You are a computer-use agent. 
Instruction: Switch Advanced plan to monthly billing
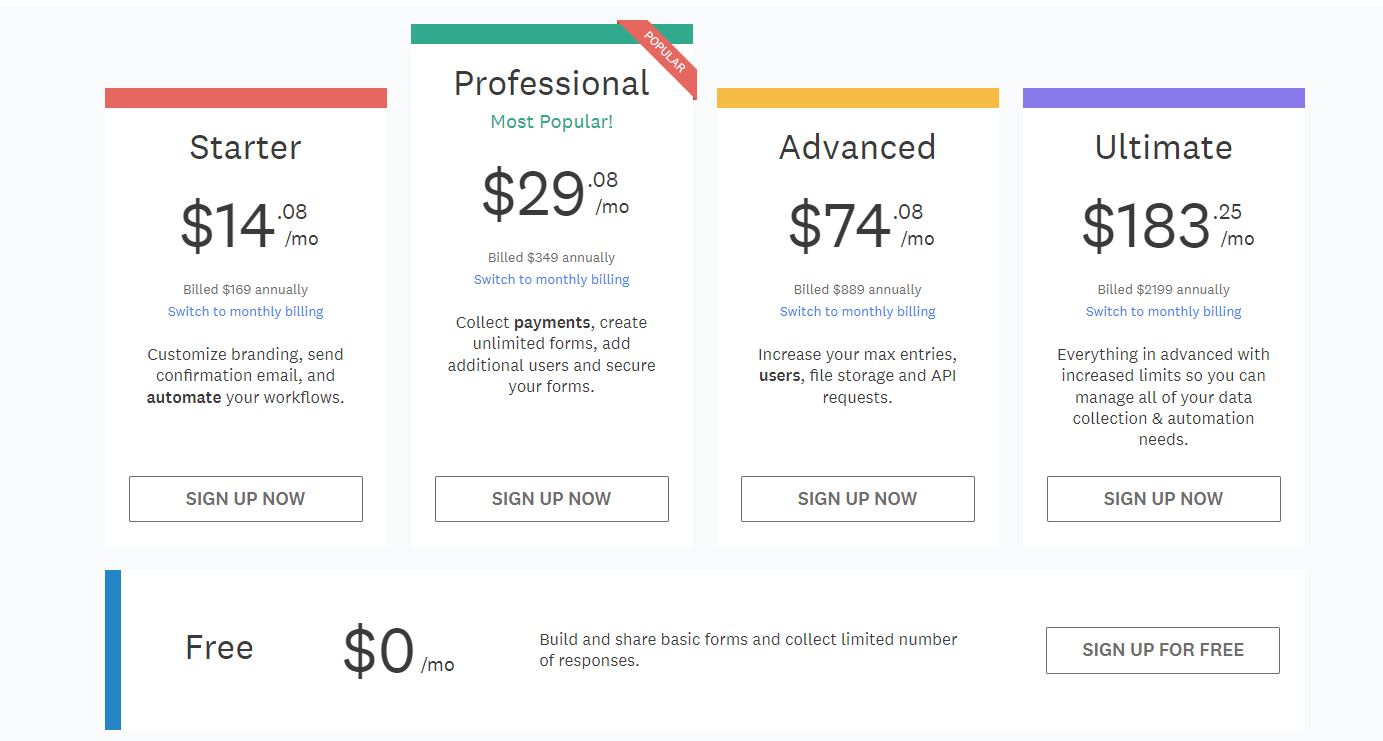(858, 311)
